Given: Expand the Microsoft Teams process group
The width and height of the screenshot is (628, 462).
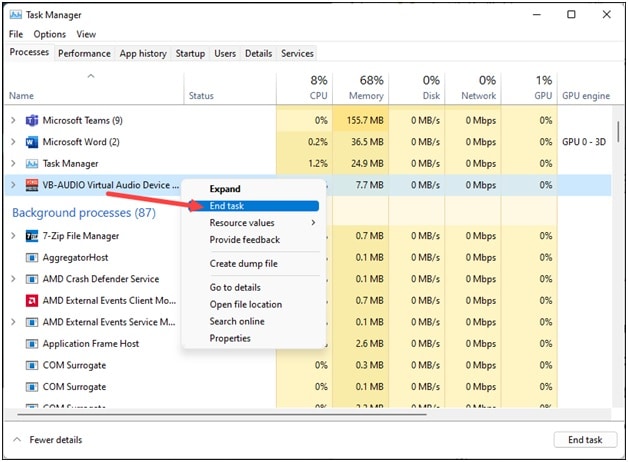Looking at the screenshot, I should (x=13, y=120).
